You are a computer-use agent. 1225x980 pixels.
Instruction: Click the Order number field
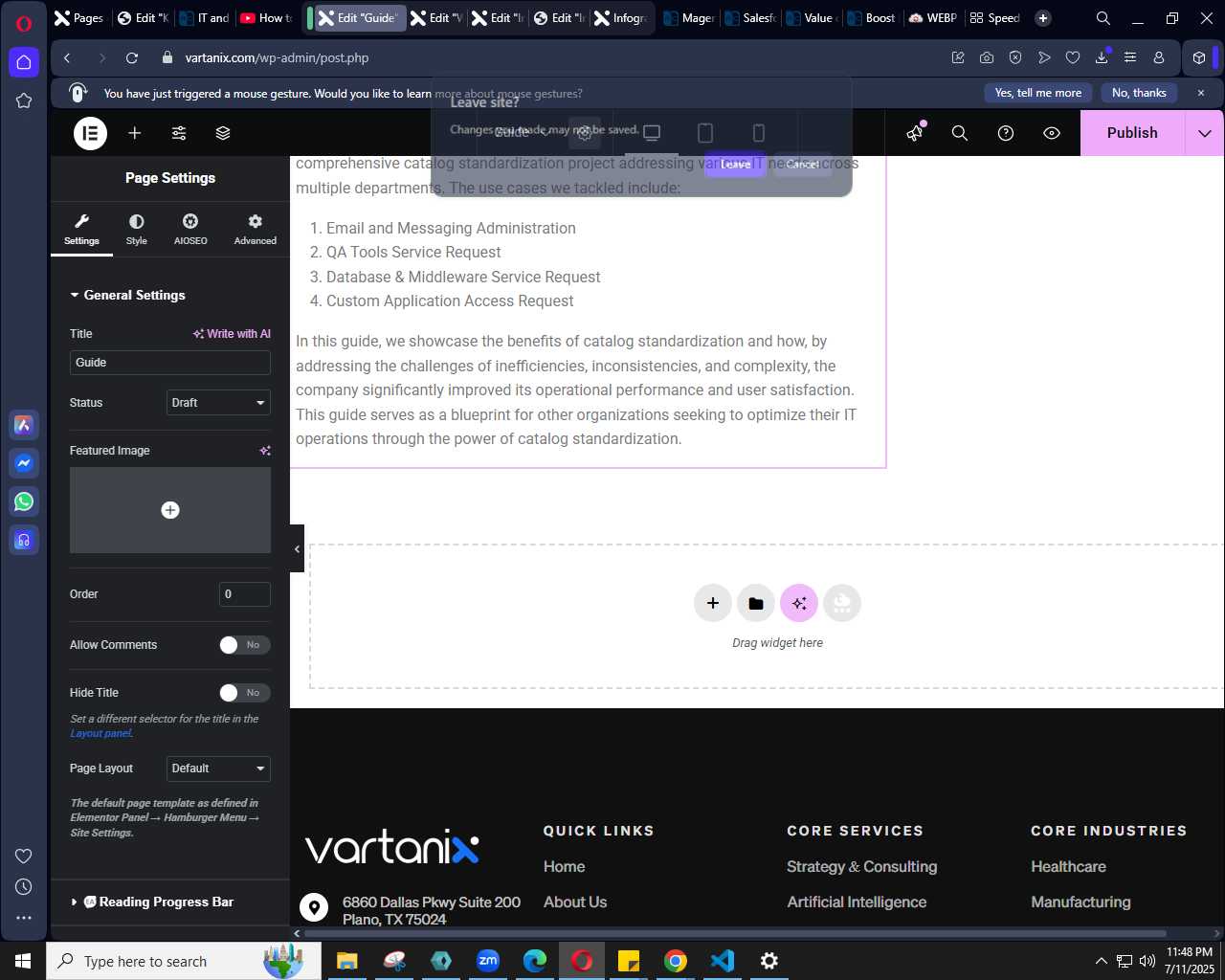point(245,594)
